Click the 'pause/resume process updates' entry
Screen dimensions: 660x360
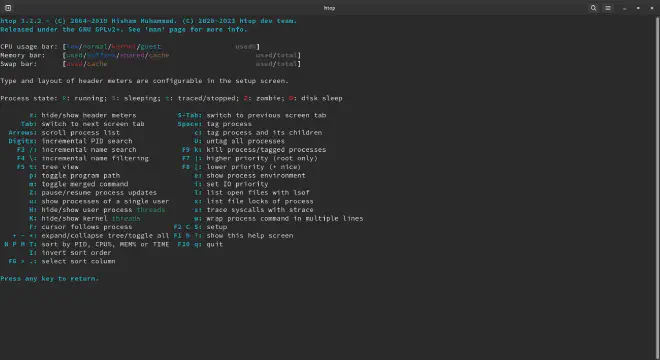point(99,192)
